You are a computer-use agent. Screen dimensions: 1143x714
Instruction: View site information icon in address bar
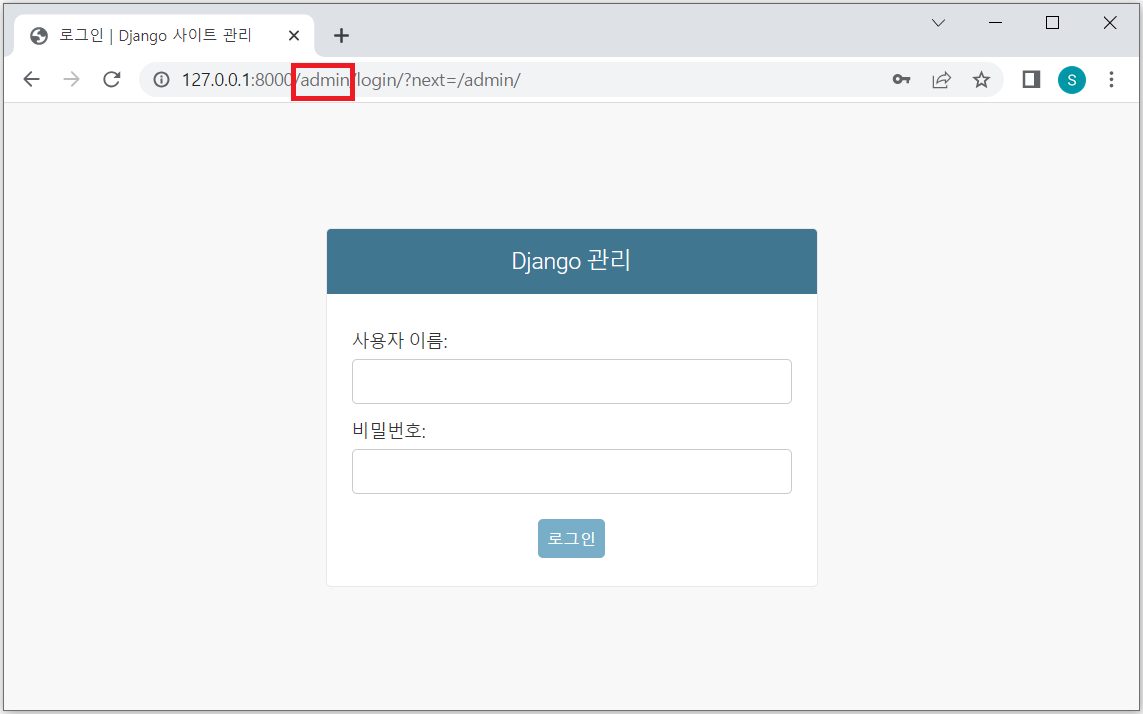(x=161, y=79)
